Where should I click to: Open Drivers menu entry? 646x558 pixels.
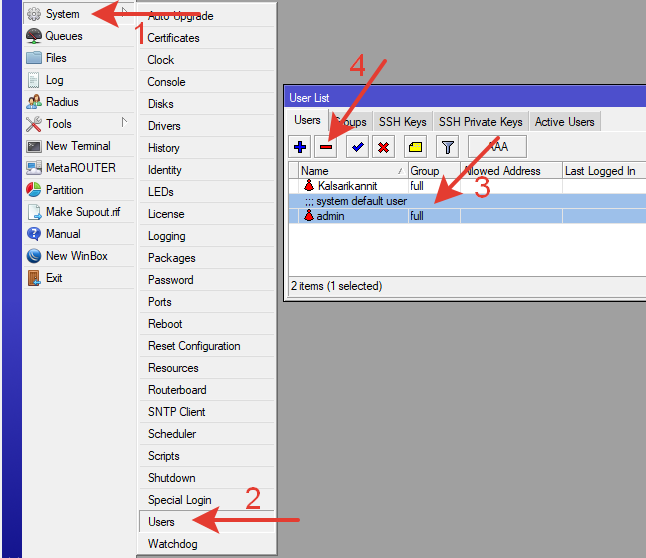point(207,126)
